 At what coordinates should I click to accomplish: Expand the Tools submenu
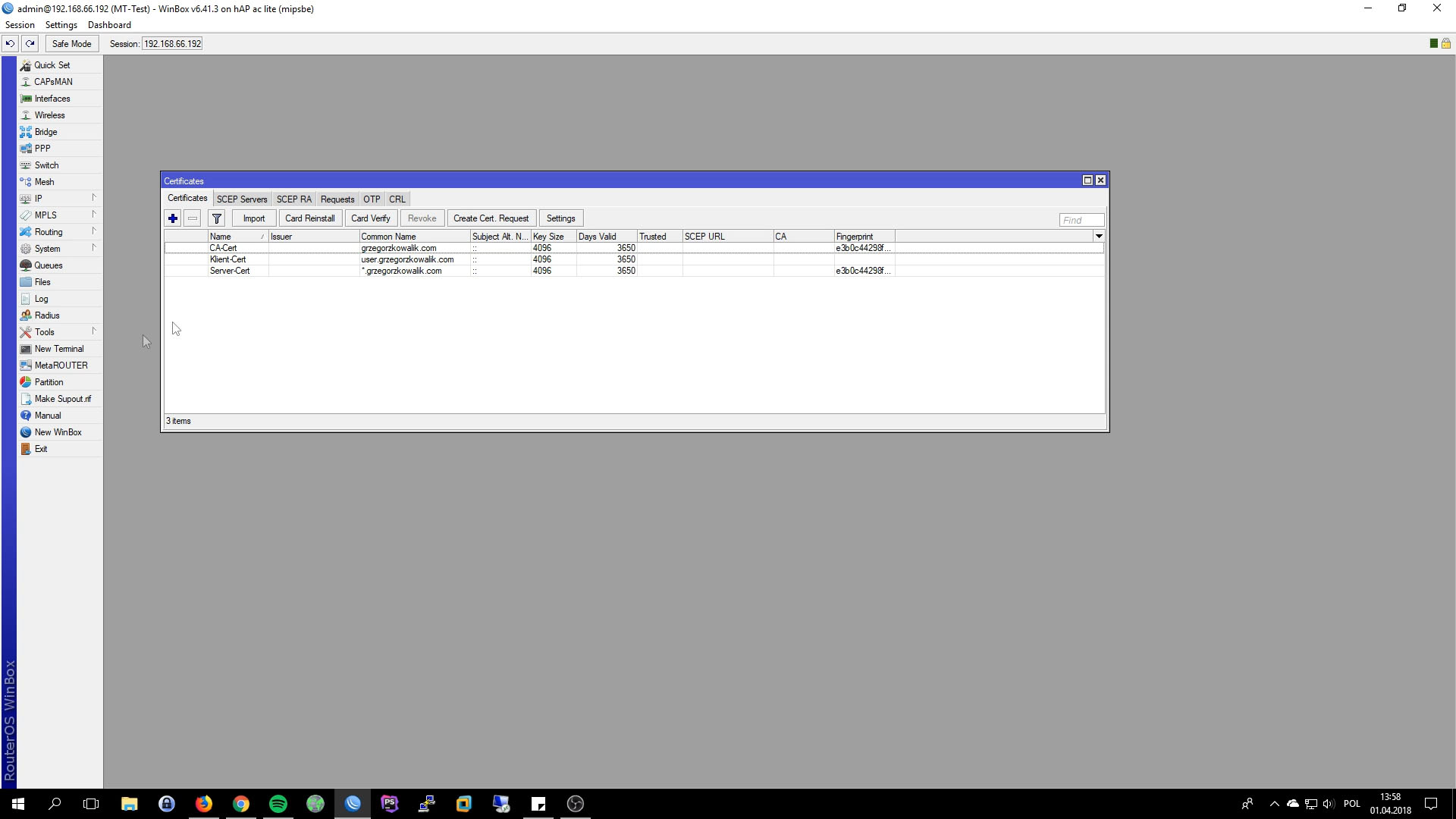[x=59, y=332]
